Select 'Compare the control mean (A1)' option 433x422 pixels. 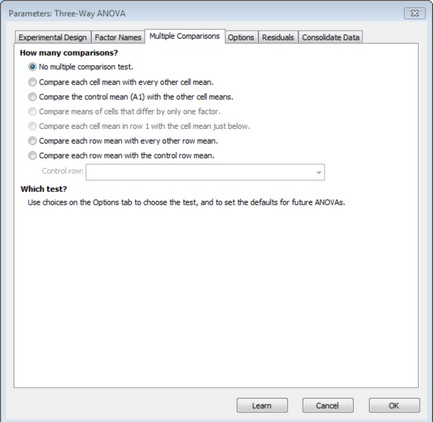(x=32, y=97)
